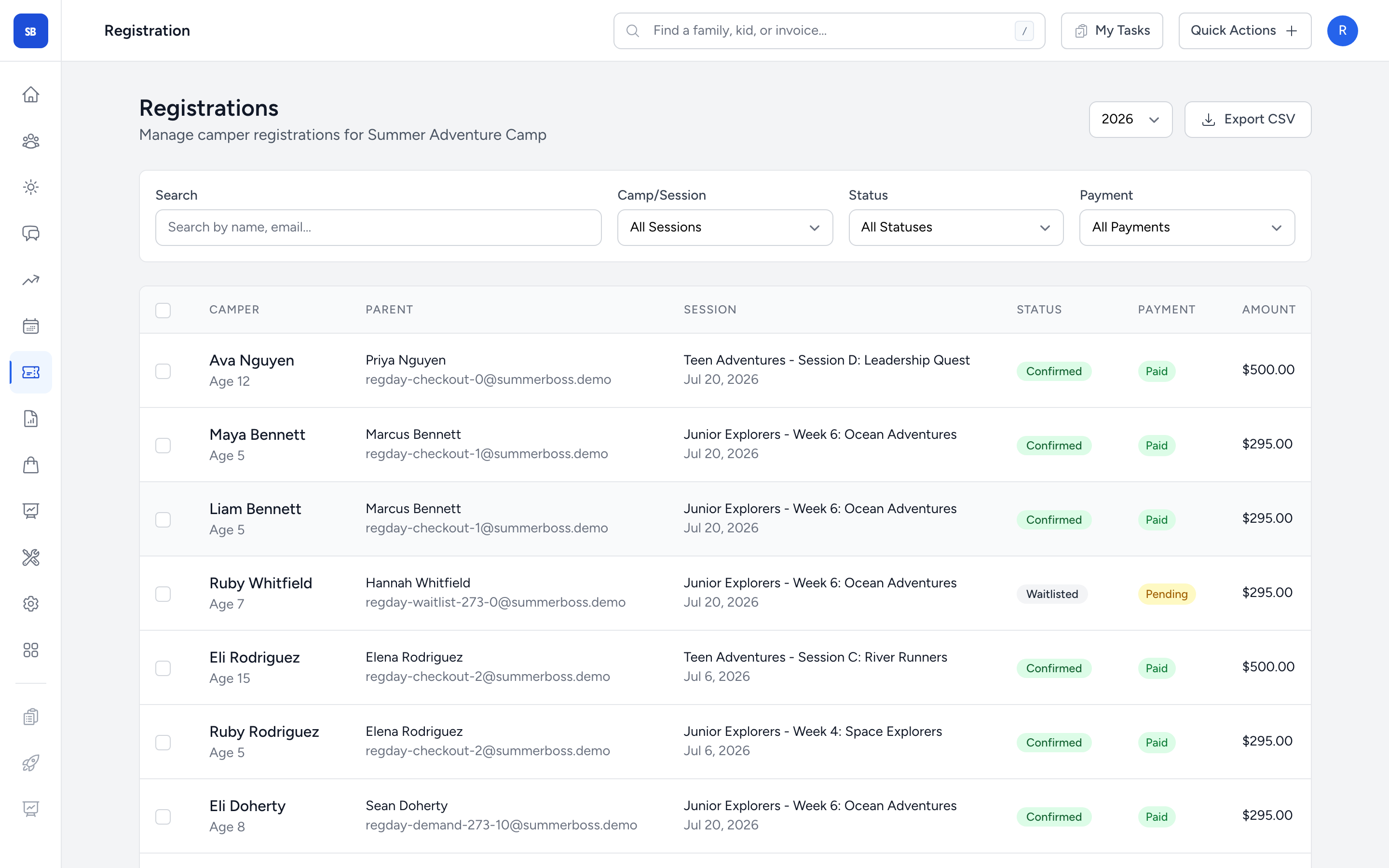
Task: Check the box for Ruby Rodriguez
Action: 163,742
